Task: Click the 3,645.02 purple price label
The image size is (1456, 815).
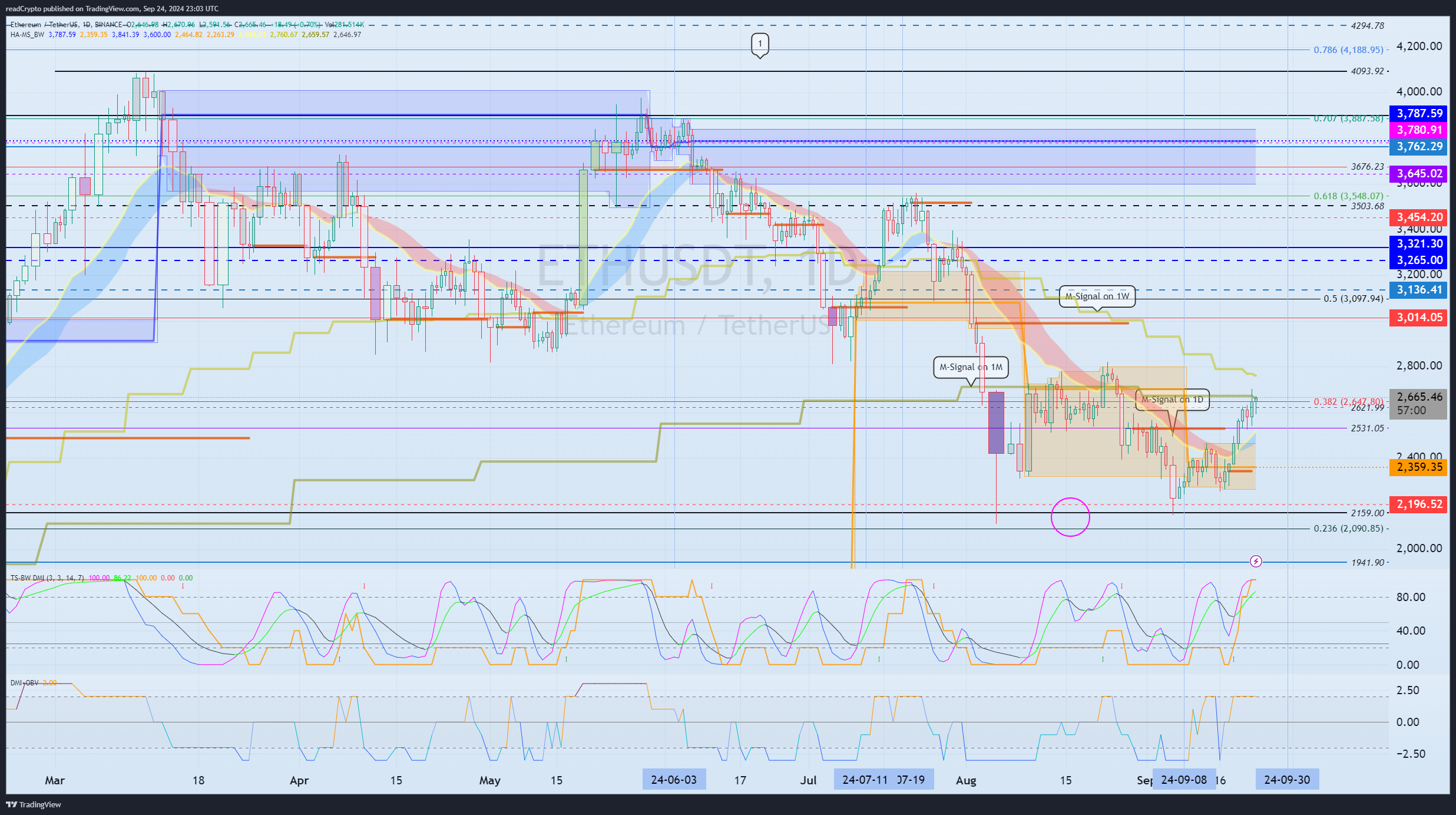Action: (1419, 174)
